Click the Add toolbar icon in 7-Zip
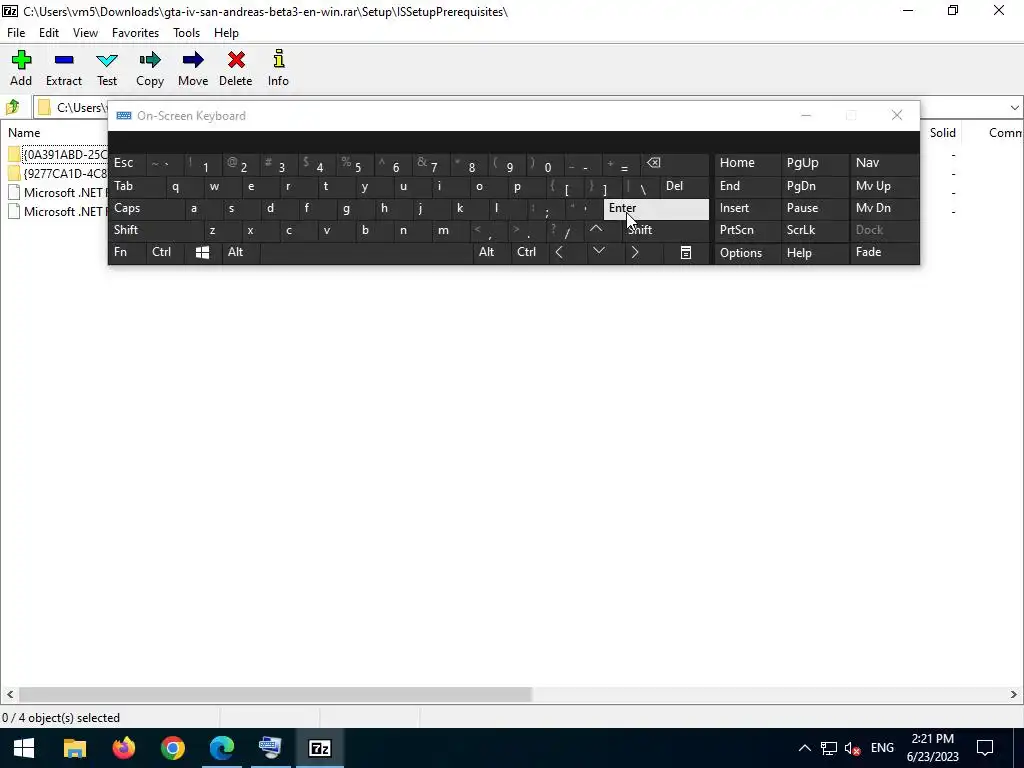 21,68
